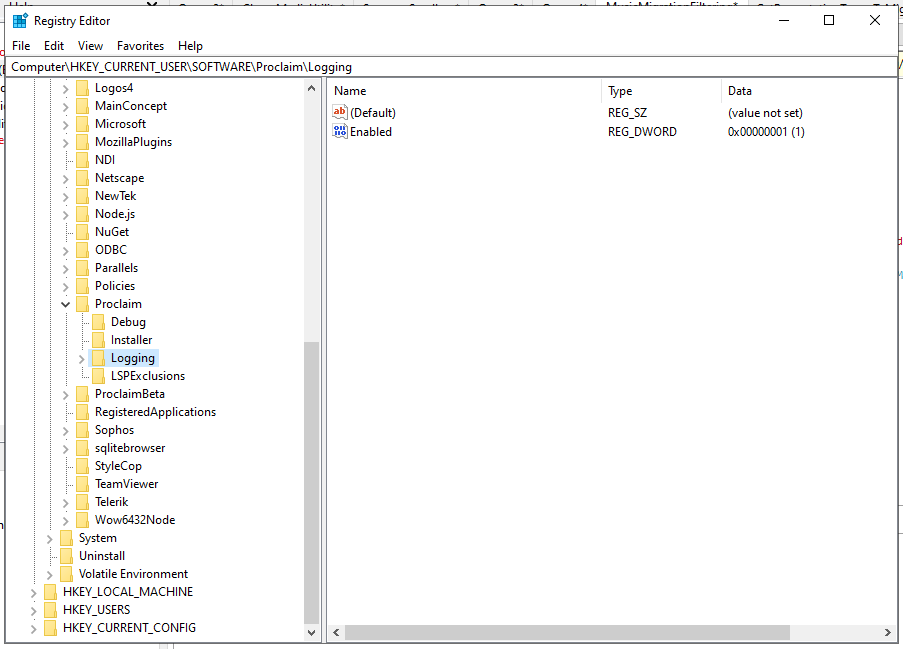
Task: Click the Debug folder icon under Proclaim
Action: pyautogui.click(x=98, y=322)
